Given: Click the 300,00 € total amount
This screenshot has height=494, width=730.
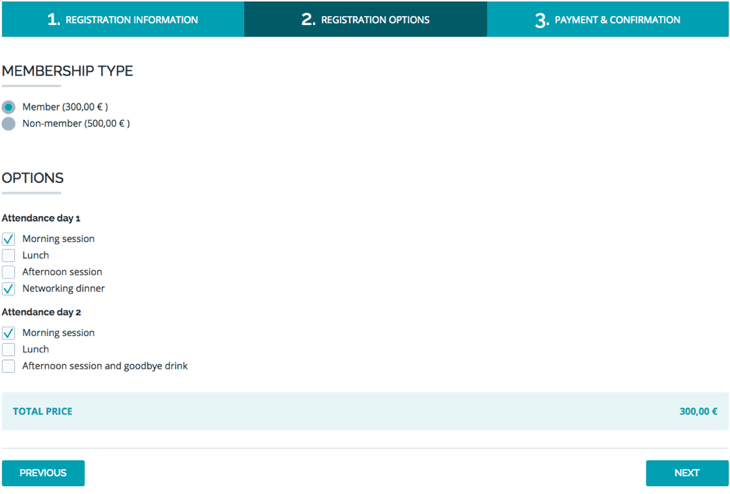Looking at the screenshot, I should (x=698, y=411).
